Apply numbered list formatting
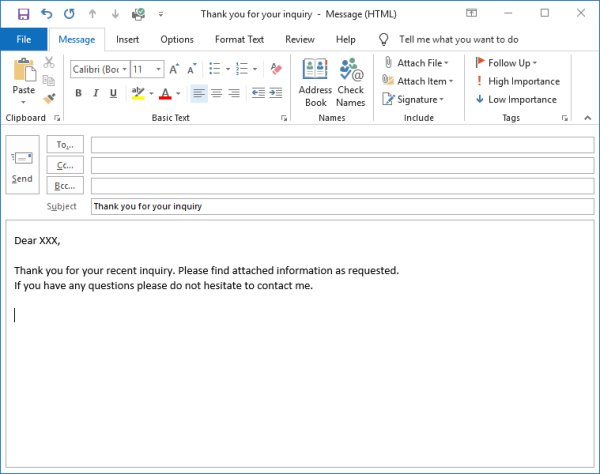 [242, 69]
